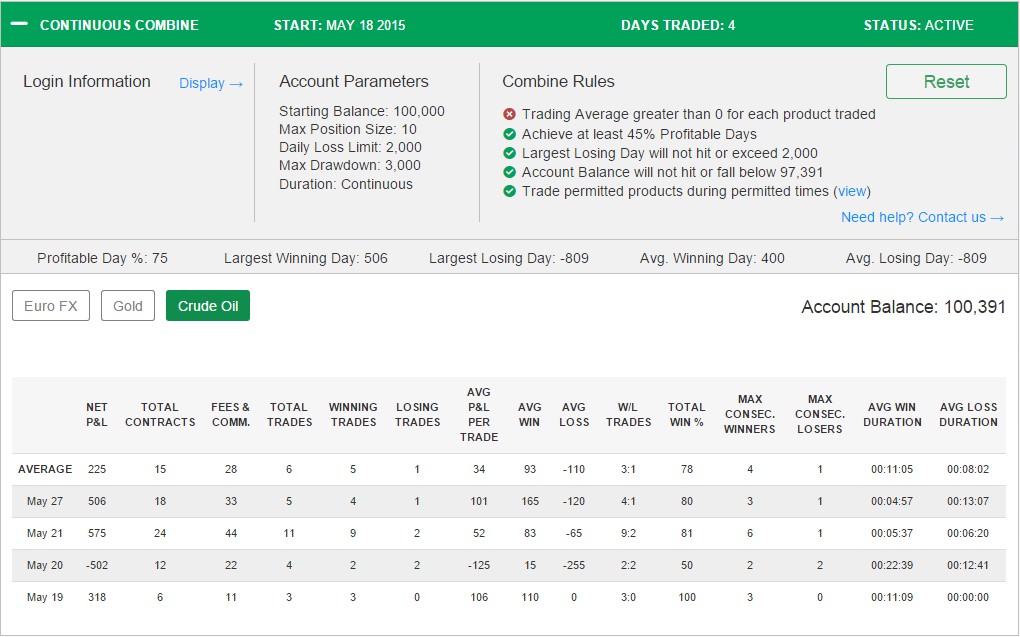
Task: Click the Reset button
Action: point(946,81)
